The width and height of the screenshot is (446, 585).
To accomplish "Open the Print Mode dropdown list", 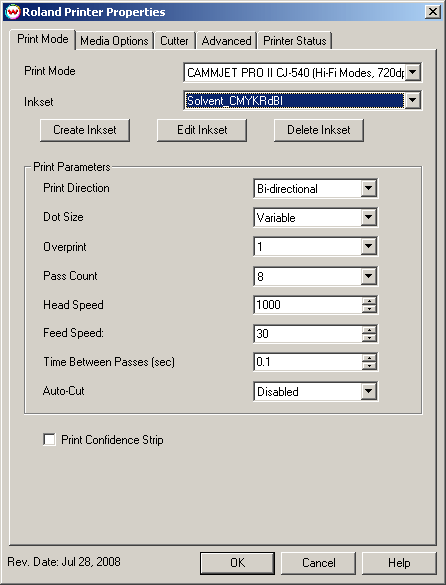I will (x=413, y=72).
